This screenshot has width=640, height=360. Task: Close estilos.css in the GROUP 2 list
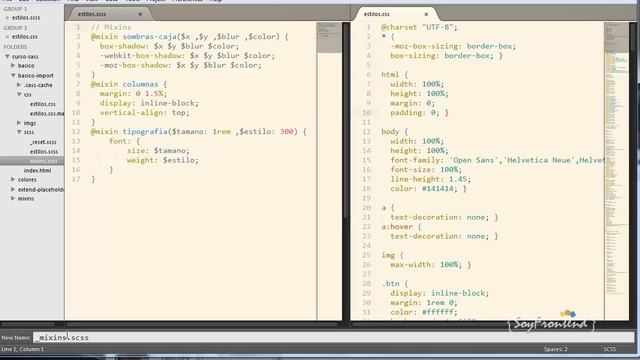coord(7,37)
